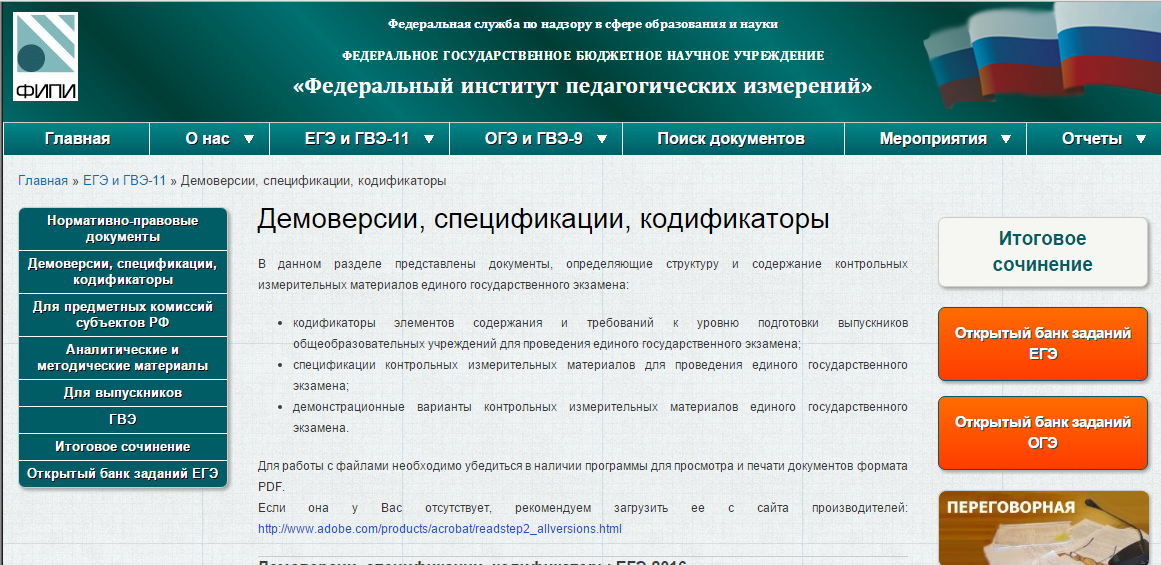This screenshot has height=565, width=1161.
Task: Open the Отчеты menu arrow
Action: pyautogui.click(x=1141, y=139)
